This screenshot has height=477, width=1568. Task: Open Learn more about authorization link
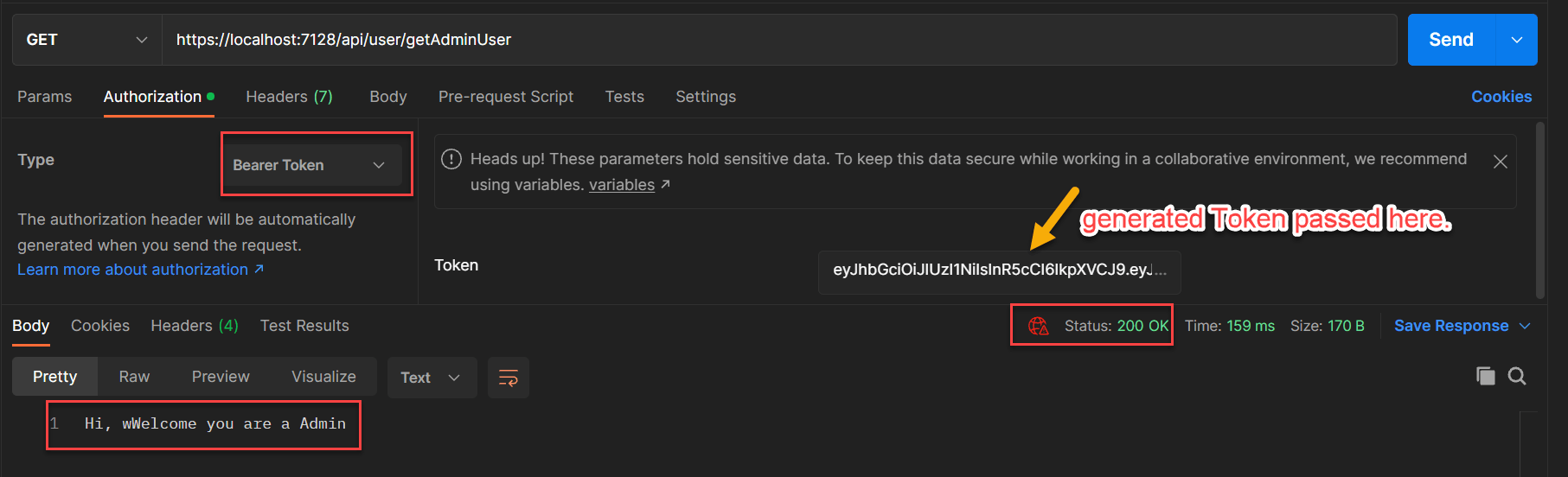click(x=140, y=270)
